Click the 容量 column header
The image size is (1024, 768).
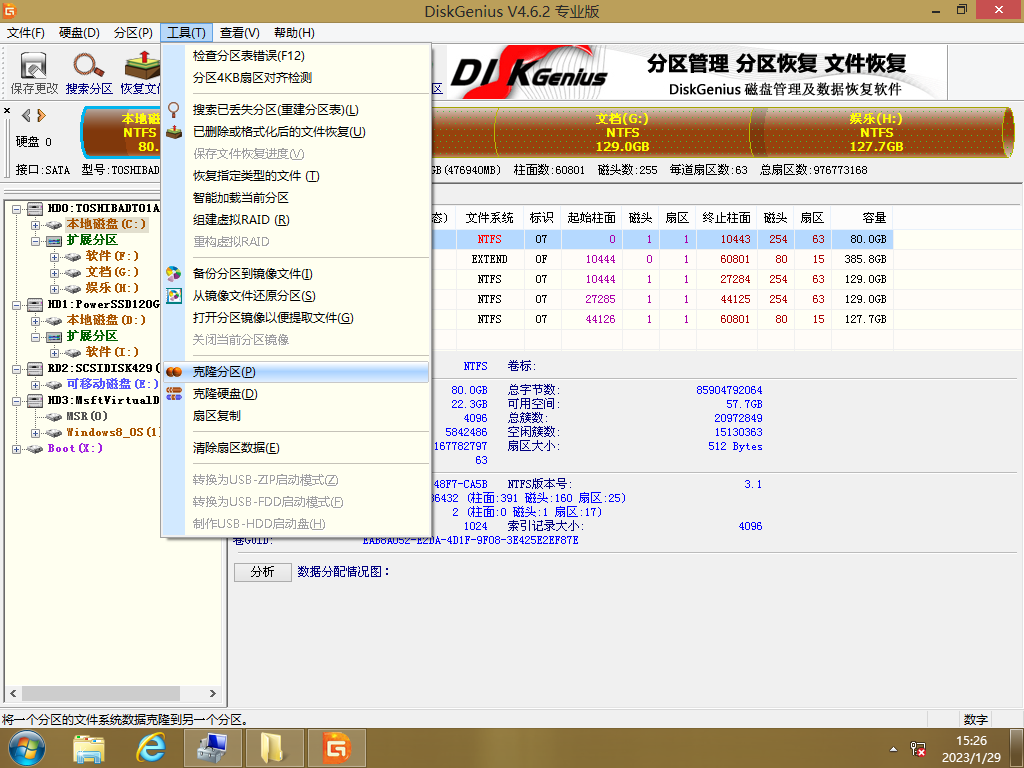coord(862,218)
